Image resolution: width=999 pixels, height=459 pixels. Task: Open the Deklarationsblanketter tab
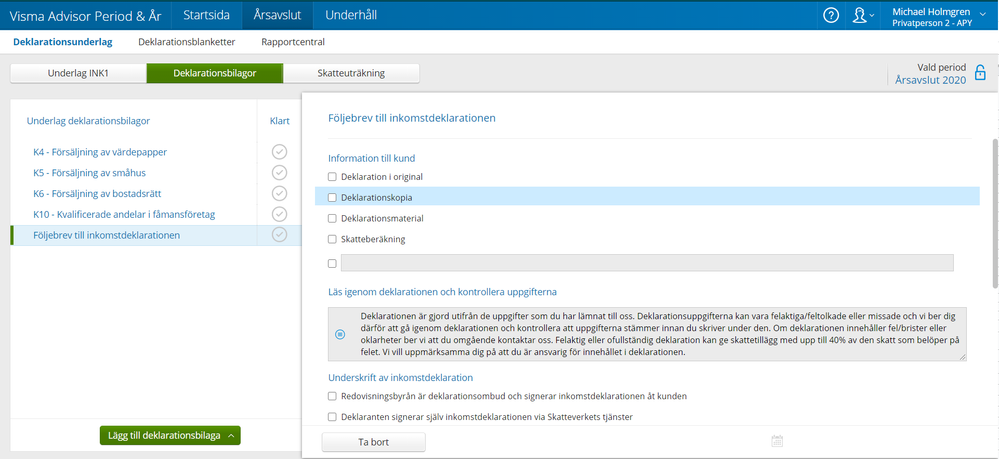(x=187, y=42)
